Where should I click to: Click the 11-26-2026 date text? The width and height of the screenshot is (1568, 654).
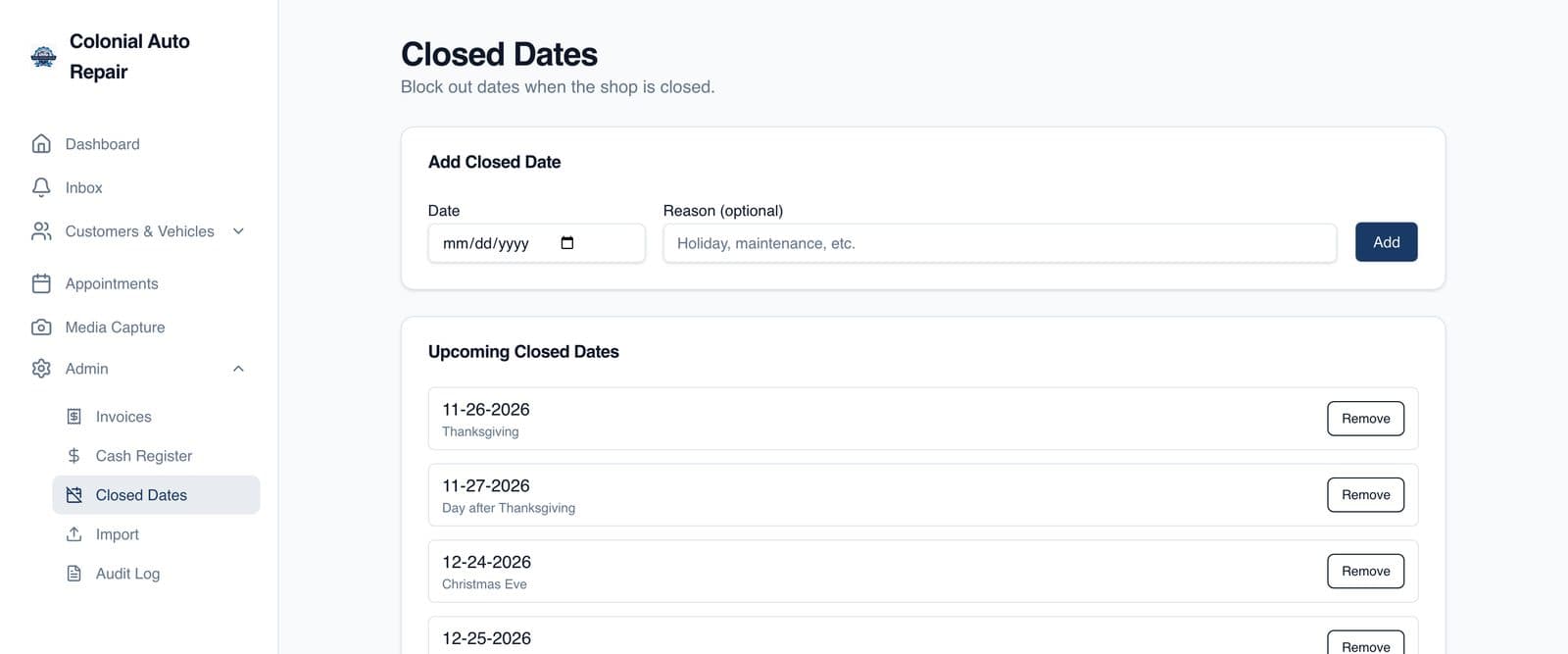pyautogui.click(x=486, y=410)
